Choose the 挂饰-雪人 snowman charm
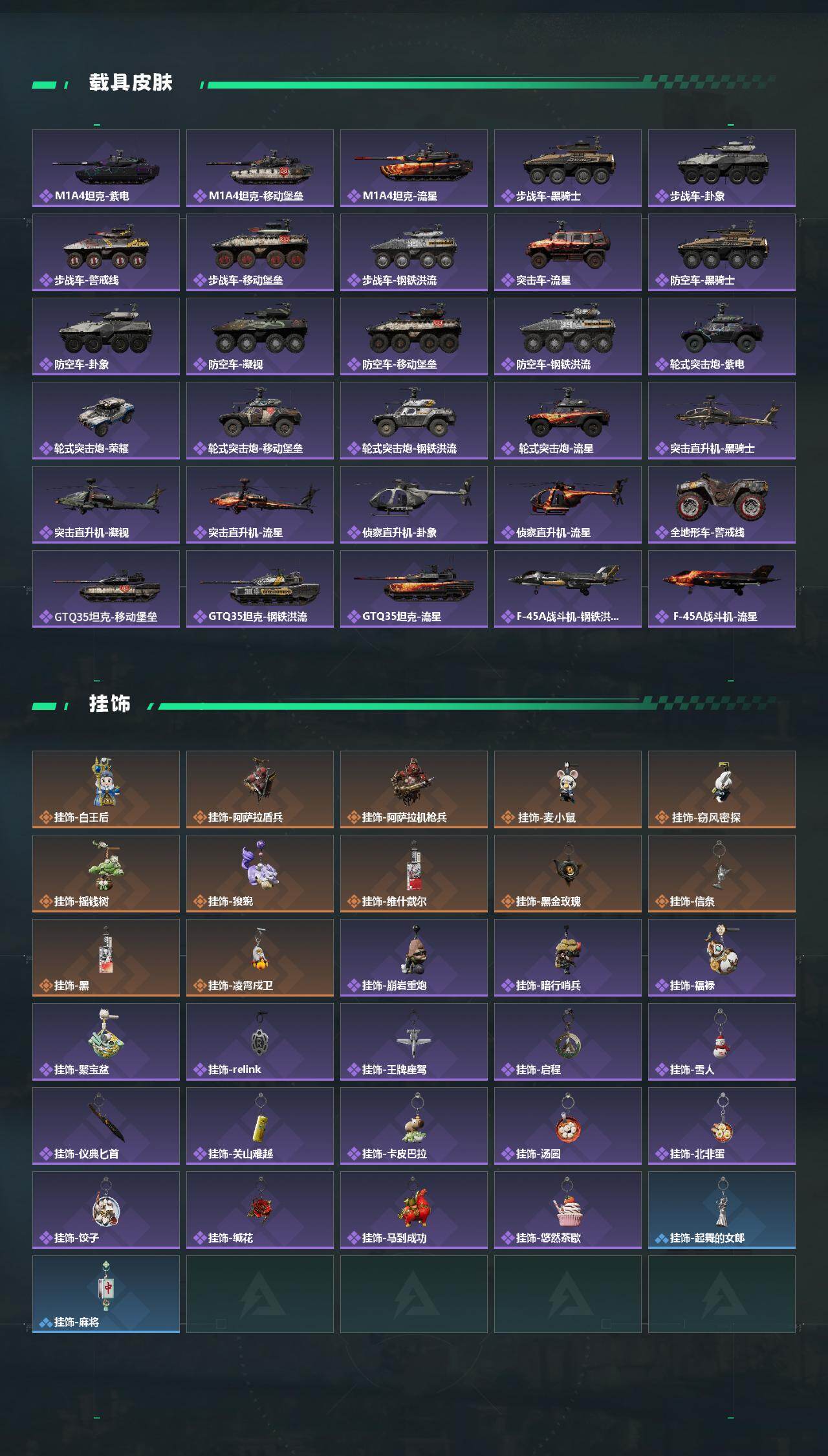 722,1042
